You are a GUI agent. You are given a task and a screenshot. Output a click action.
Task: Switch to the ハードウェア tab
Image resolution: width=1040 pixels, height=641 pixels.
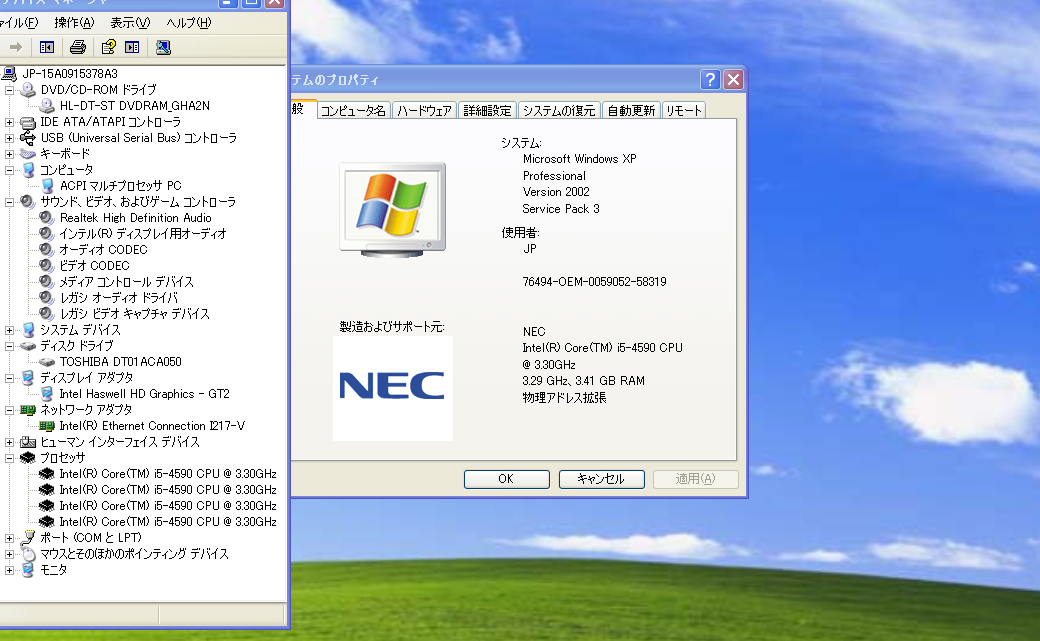424,110
